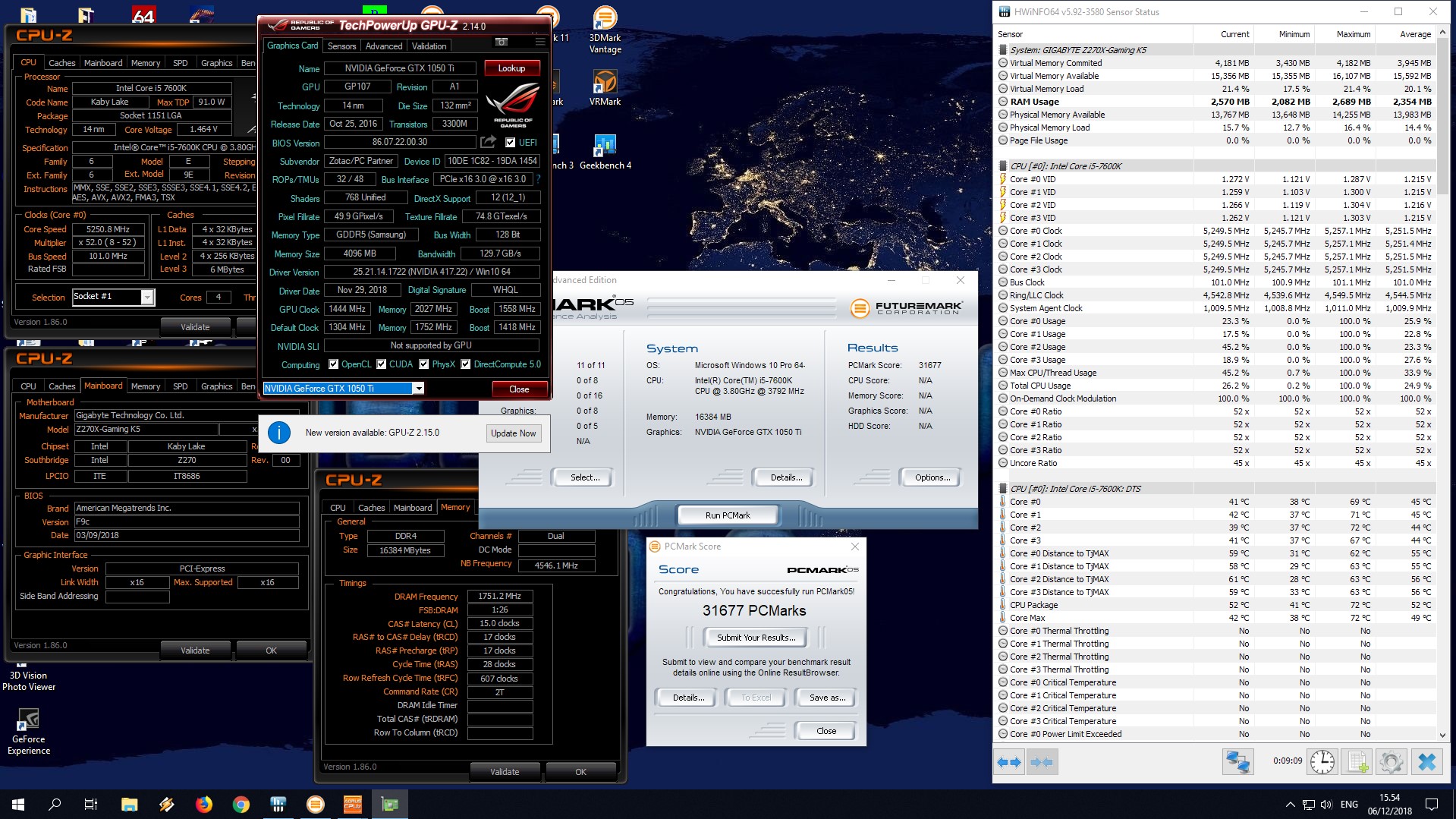
Task: Open the PCMark orange taskbar icon
Action: tap(316, 804)
